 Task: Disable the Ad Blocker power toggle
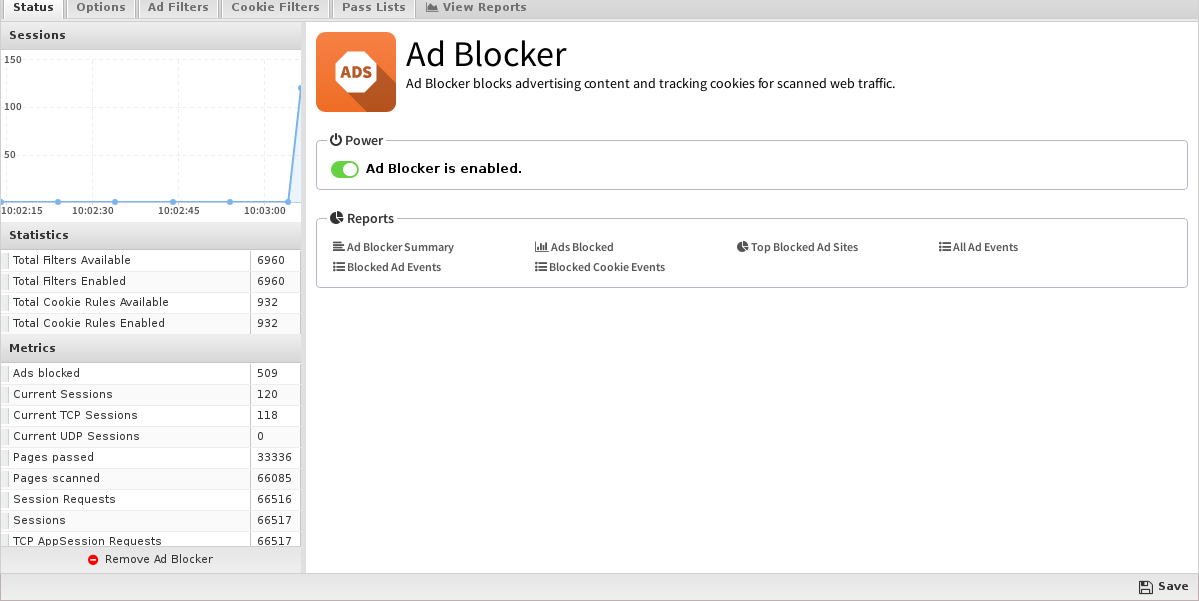click(x=345, y=169)
